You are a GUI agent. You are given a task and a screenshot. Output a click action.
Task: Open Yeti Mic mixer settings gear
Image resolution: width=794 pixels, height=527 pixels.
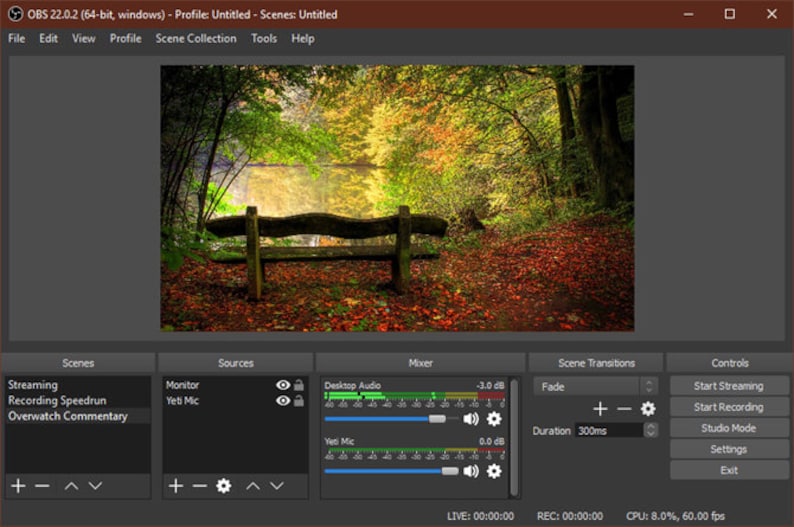pyautogui.click(x=494, y=471)
